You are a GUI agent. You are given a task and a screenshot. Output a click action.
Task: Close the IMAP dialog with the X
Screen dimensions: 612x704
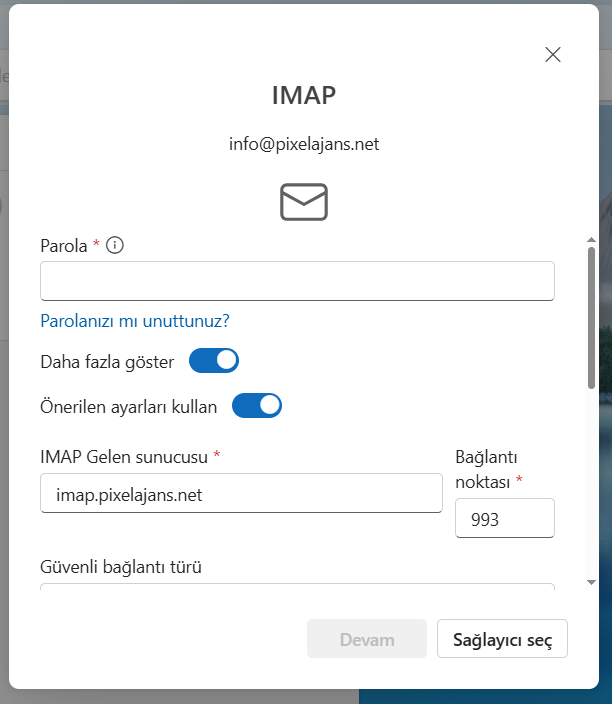pos(552,55)
